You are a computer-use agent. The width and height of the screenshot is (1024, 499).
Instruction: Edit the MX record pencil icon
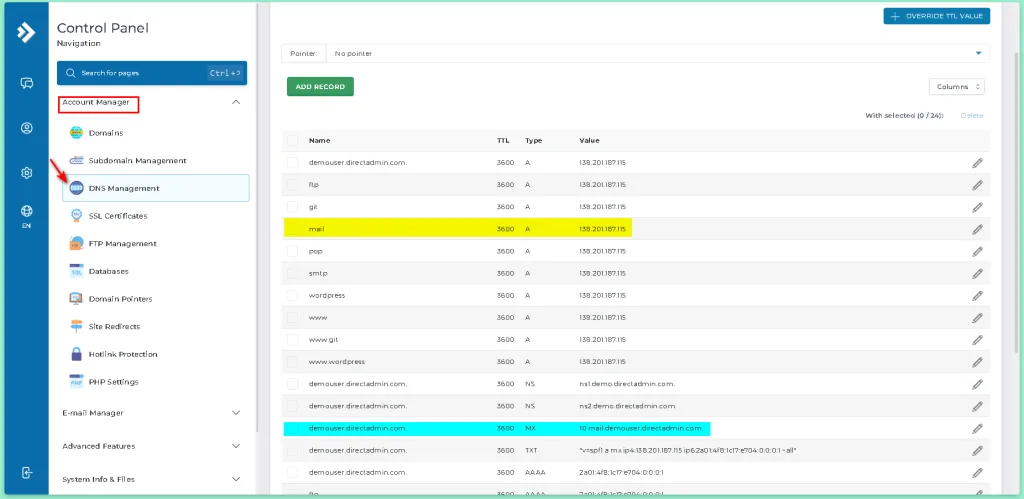point(977,428)
